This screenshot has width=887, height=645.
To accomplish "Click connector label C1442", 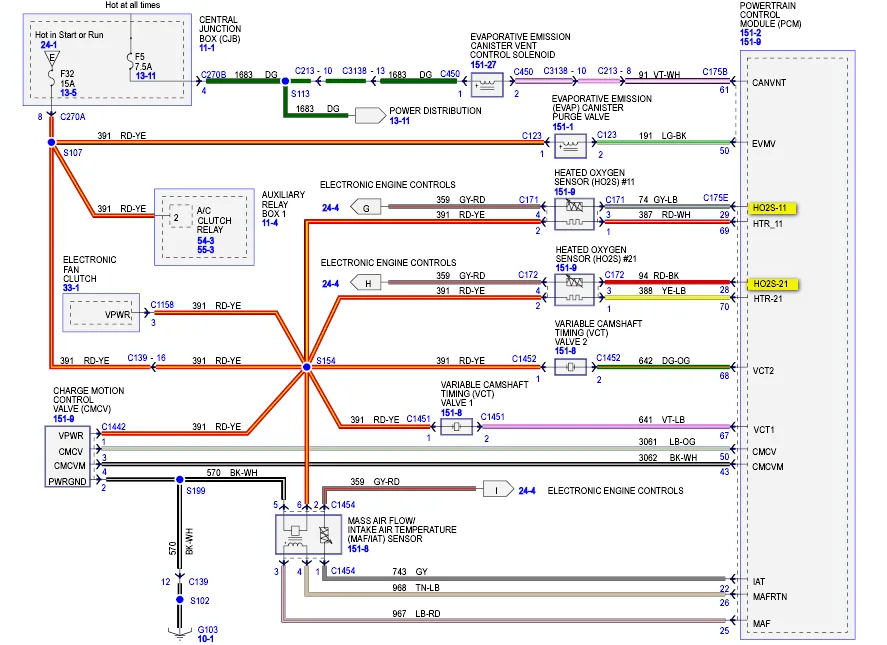I will pos(114,427).
